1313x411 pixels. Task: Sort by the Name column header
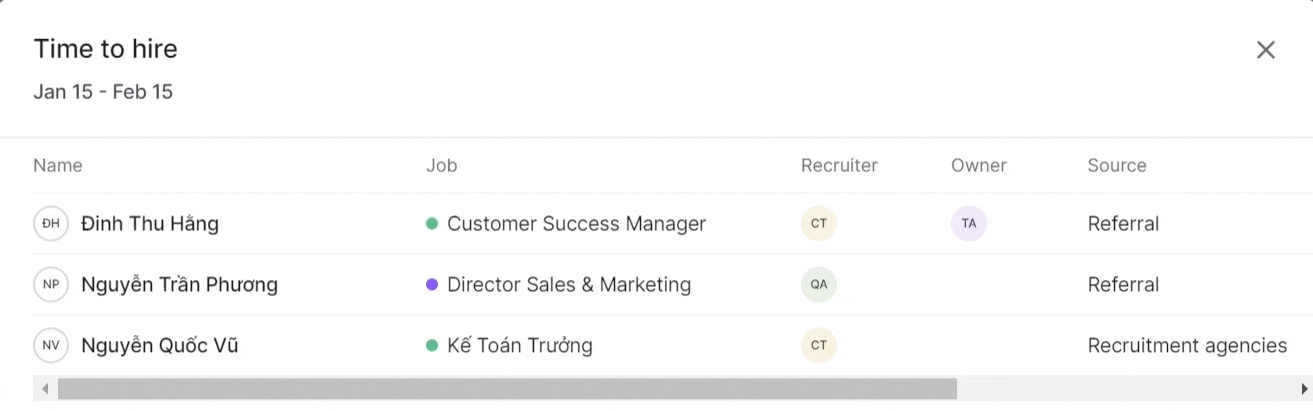coord(58,166)
